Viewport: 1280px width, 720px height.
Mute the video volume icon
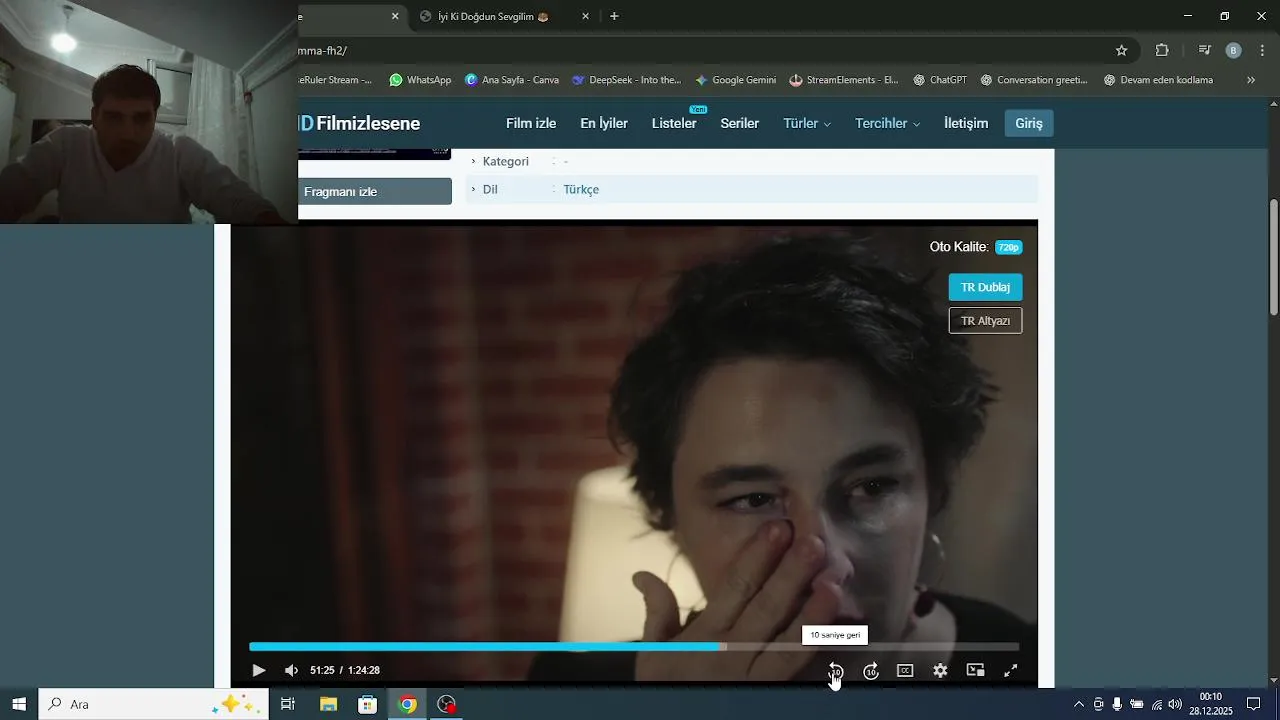point(291,670)
